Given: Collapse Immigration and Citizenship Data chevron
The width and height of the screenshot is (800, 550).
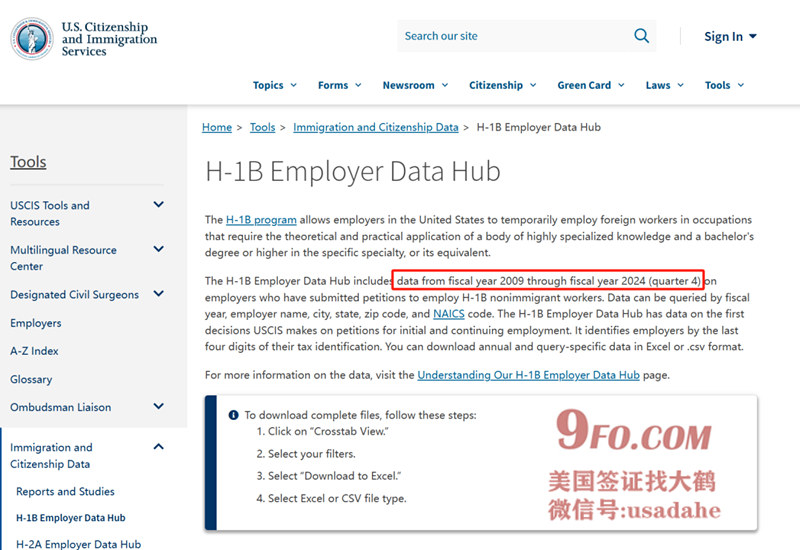Looking at the screenshot, I should pos(159,447).
